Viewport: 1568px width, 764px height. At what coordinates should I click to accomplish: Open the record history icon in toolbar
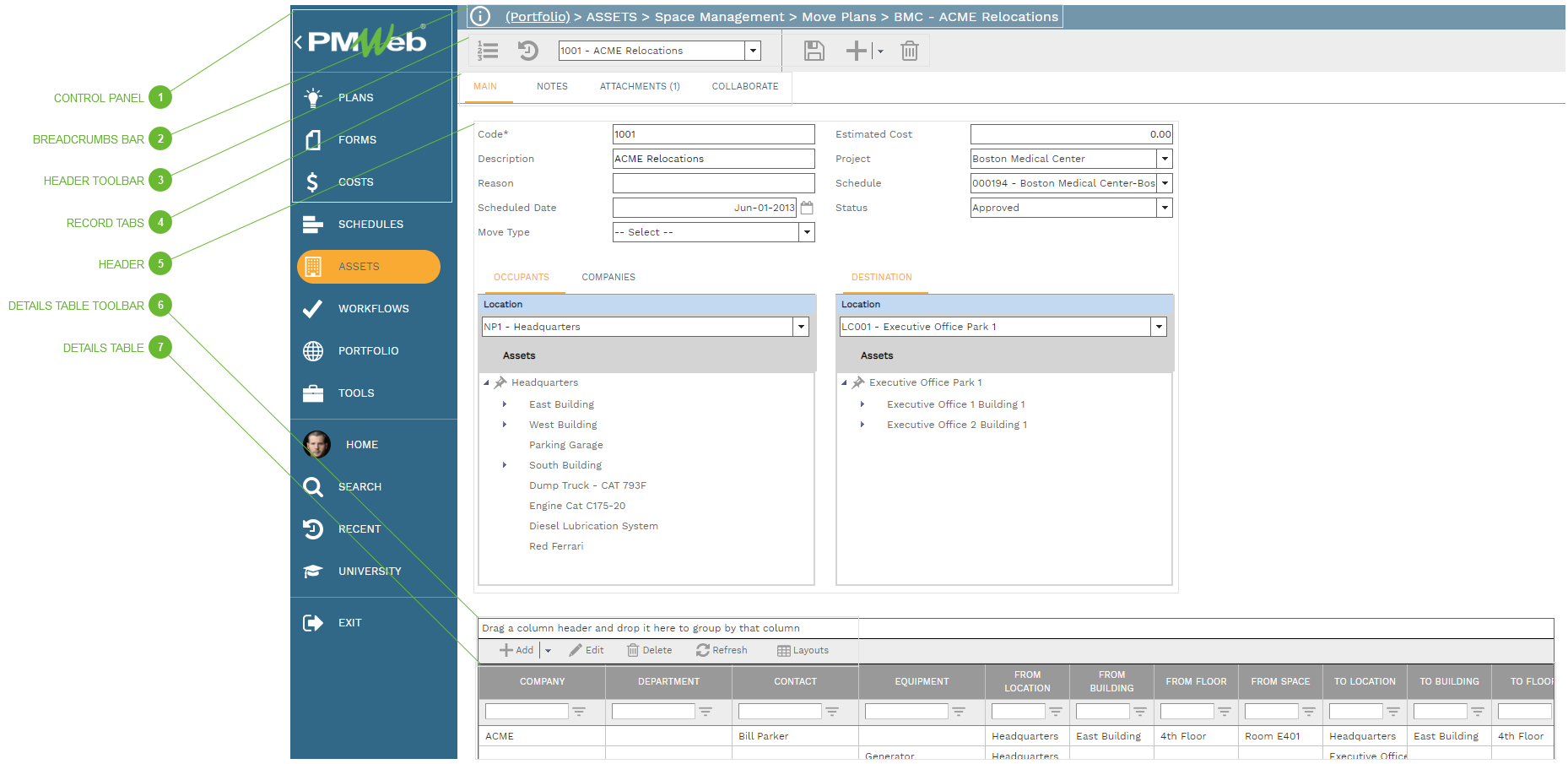[528, 51]
